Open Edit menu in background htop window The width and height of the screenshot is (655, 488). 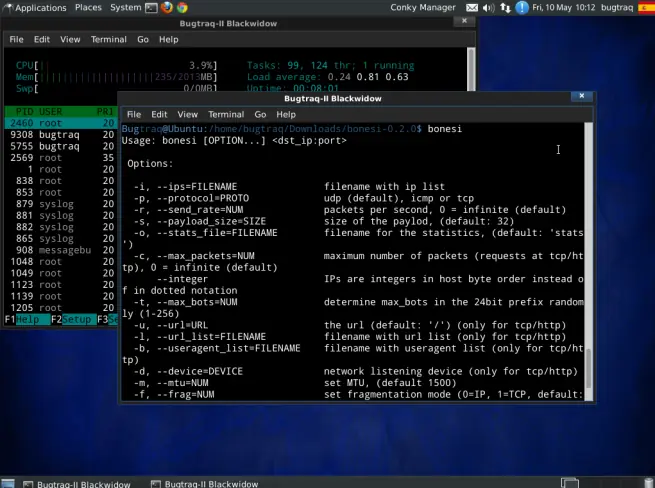[41, 39]
